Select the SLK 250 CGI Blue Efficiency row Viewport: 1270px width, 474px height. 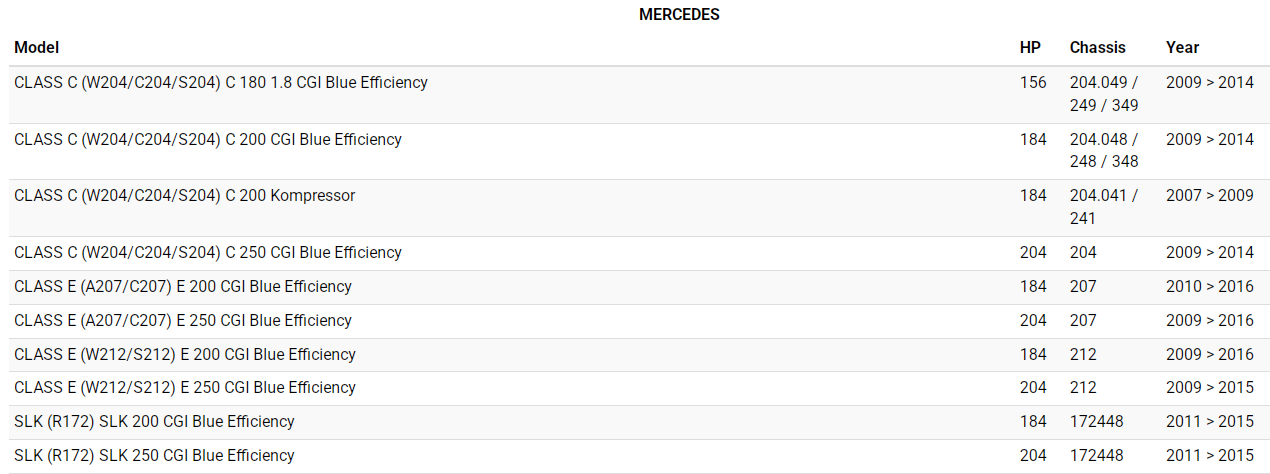click(x=155, y=456)
